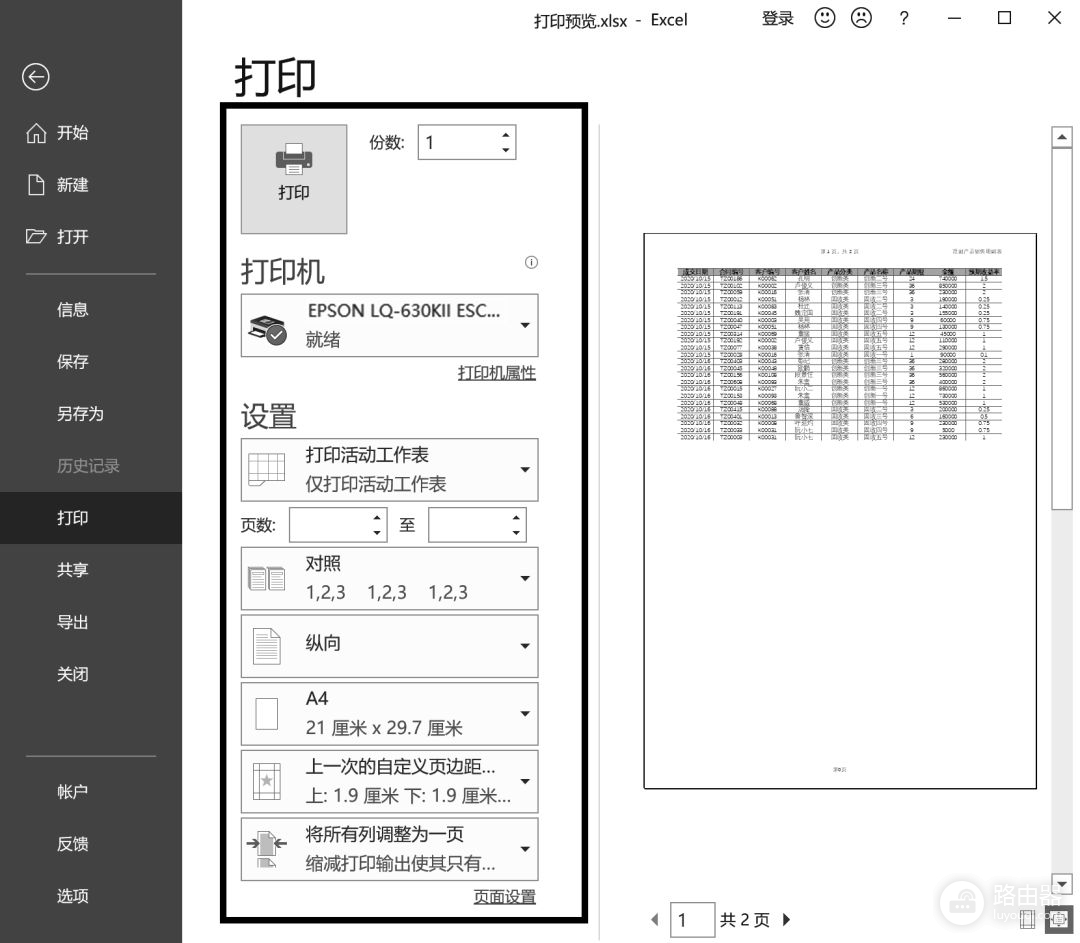Viewport: 1080px width, 943px height.
Task: Open the custom margins 页边距 dropdown
Action: click(390, 781)
